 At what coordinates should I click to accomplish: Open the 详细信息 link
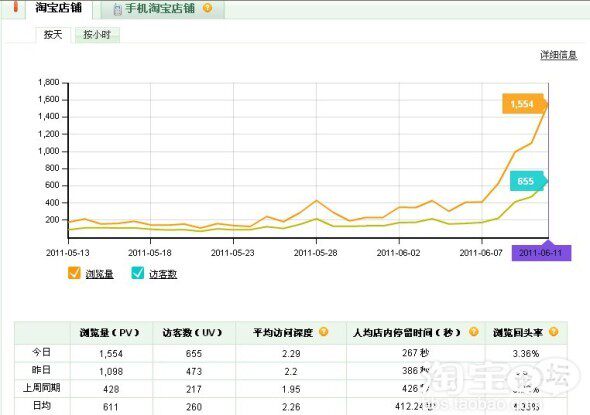[x=558, y=55]
